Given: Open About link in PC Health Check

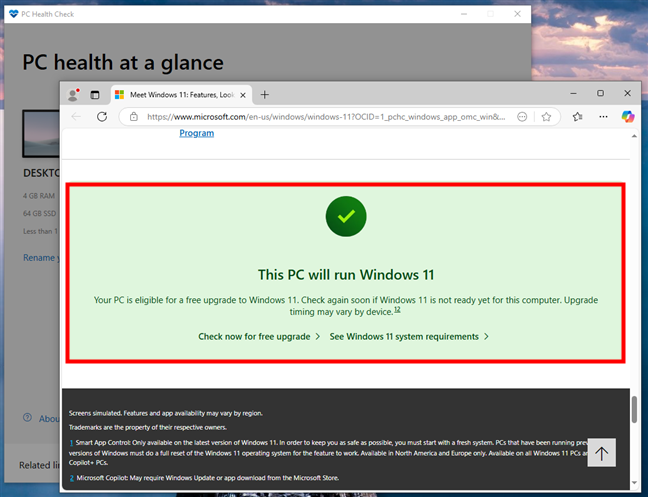Looking at the screenshot, I should (49, 419).
